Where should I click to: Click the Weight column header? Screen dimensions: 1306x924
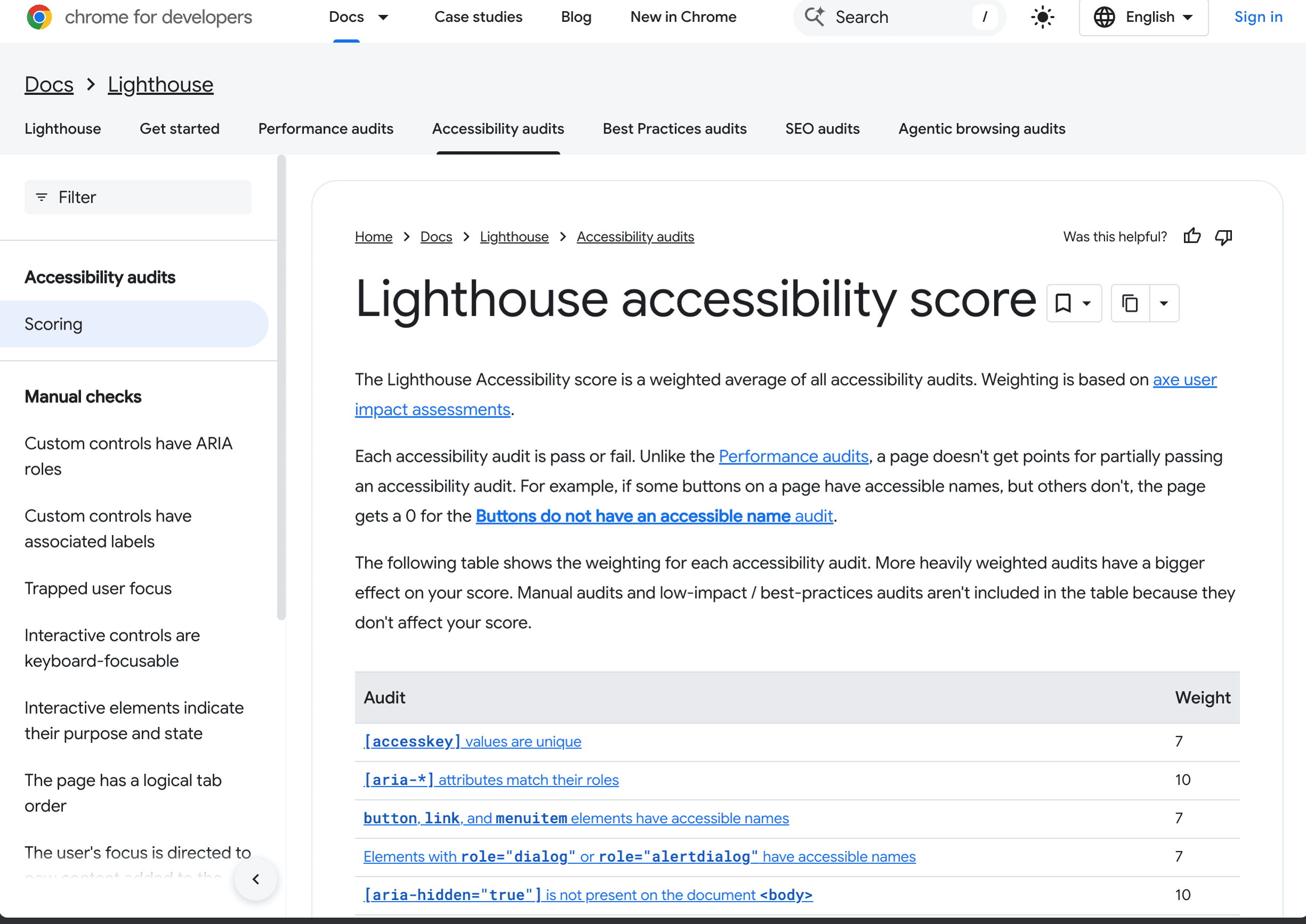[x=1203, y=698]
